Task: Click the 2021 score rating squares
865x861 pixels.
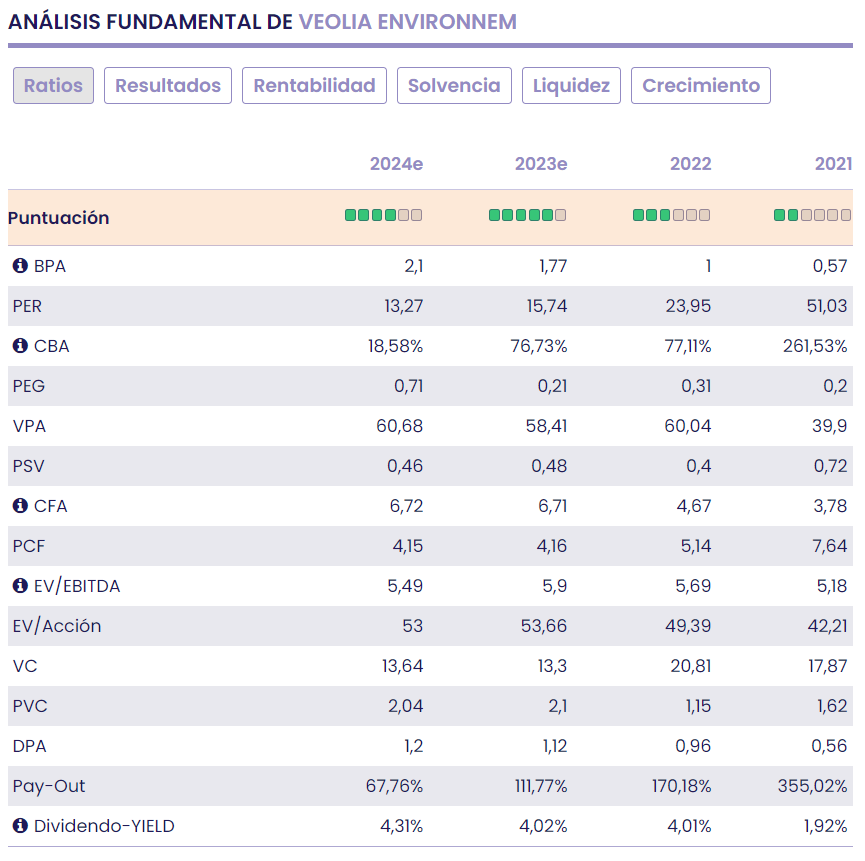Action: (812, 215)
